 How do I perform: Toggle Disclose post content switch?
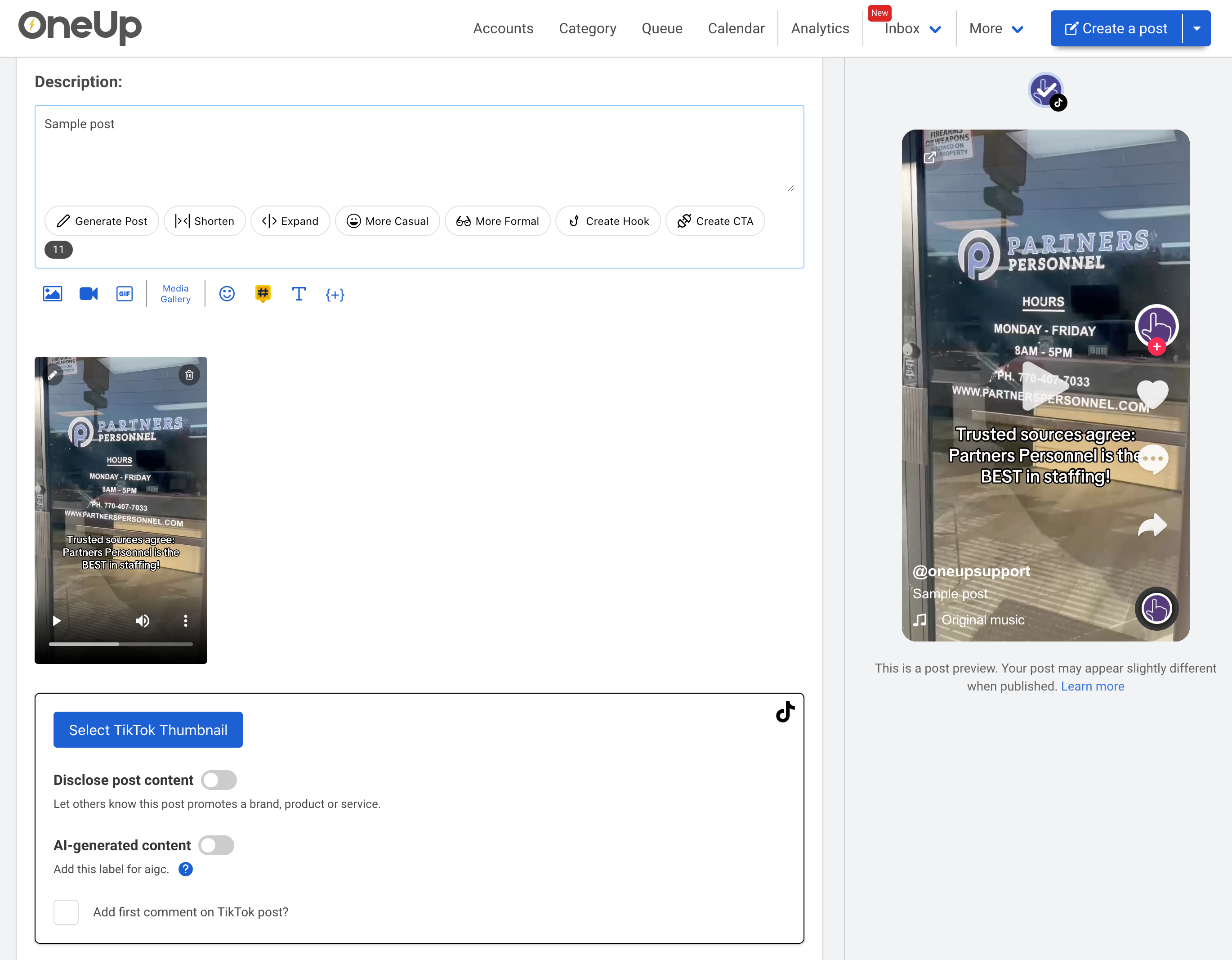219,780
